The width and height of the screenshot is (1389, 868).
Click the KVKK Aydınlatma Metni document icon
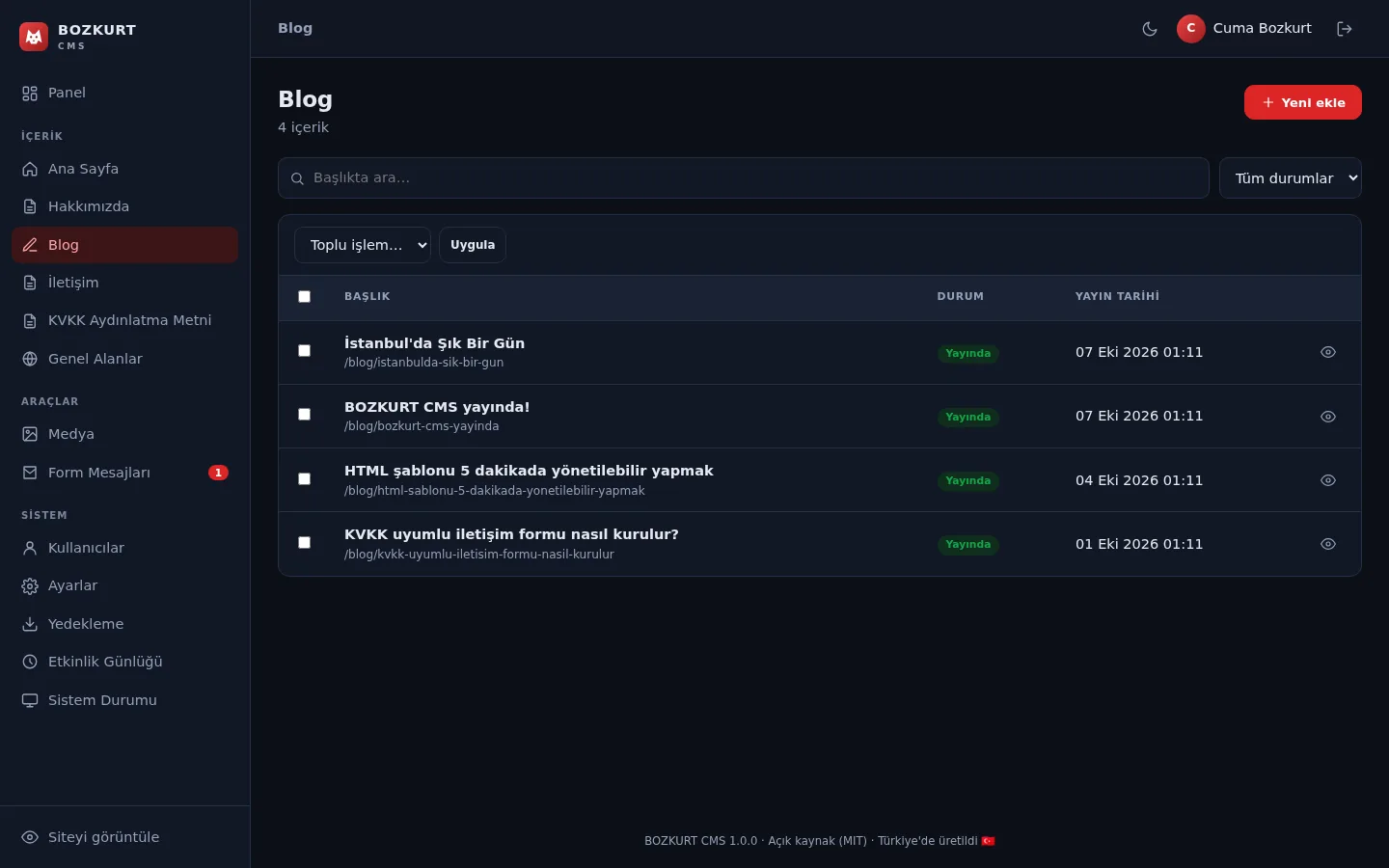coord(30,320)
